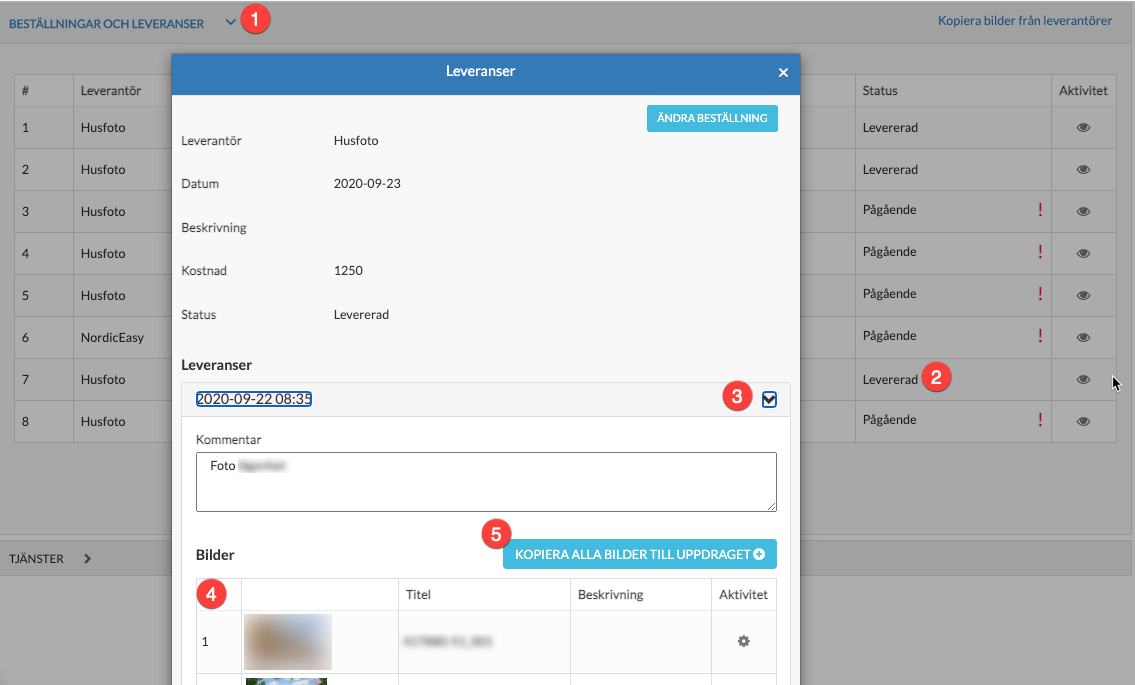Click Husfoto in row 7
1135x685 pixels.
click(x=103, y=379)
